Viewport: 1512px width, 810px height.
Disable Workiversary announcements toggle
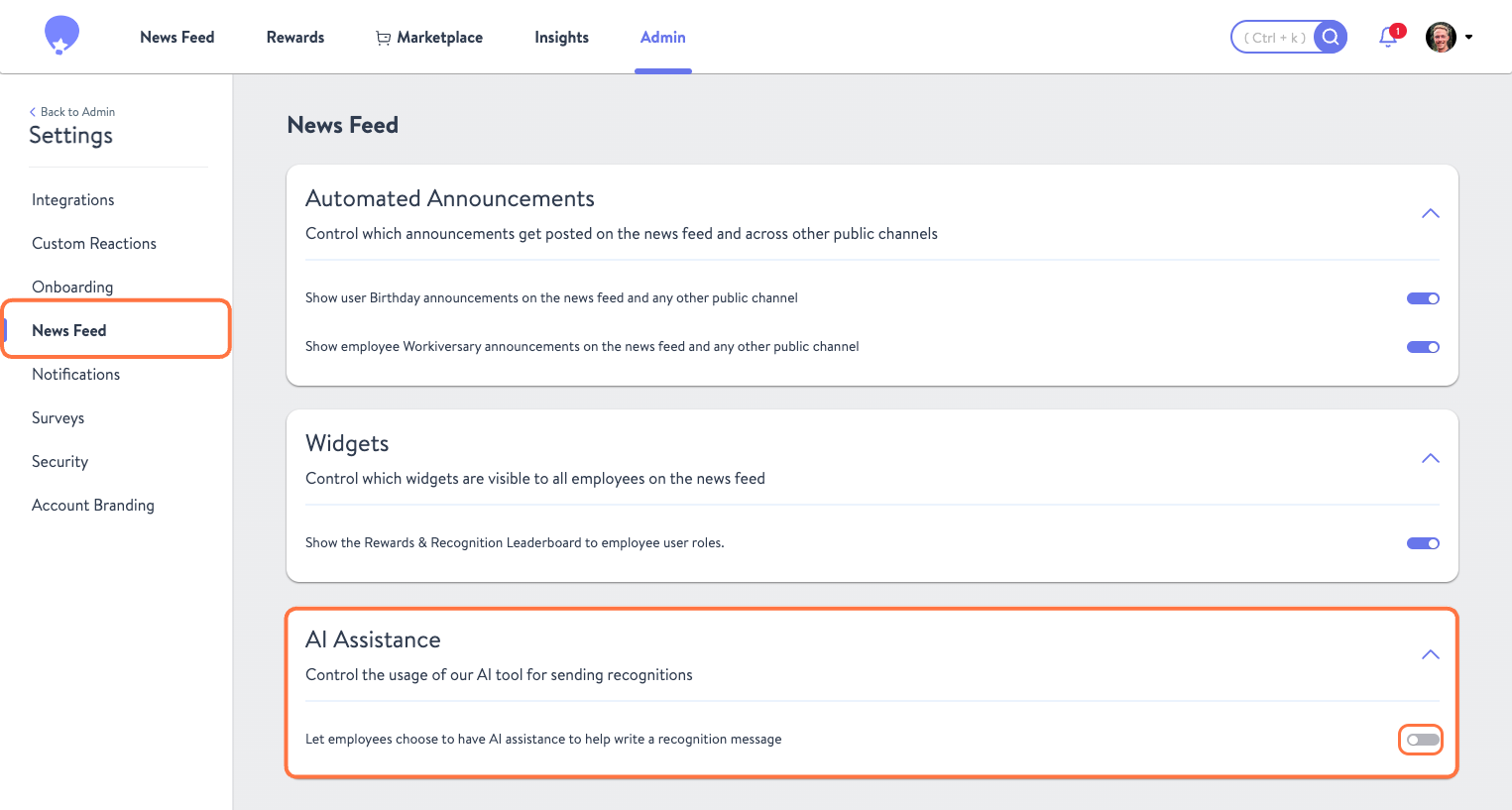click(x=1423, y=347)
